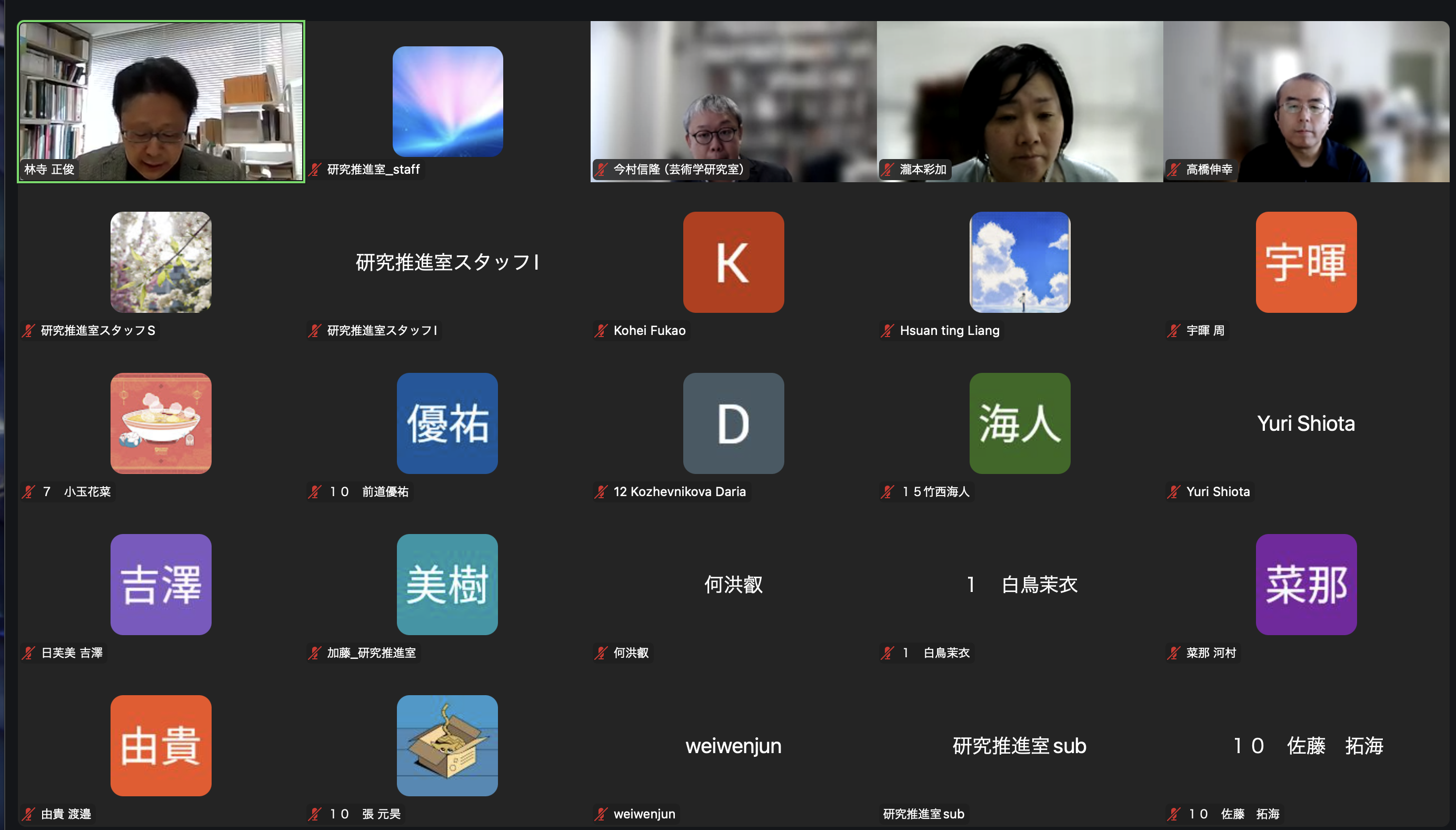Screen dimensions: 1456x830
Task: Click blue 優祐 avatar tile
Action: (447, 423)
